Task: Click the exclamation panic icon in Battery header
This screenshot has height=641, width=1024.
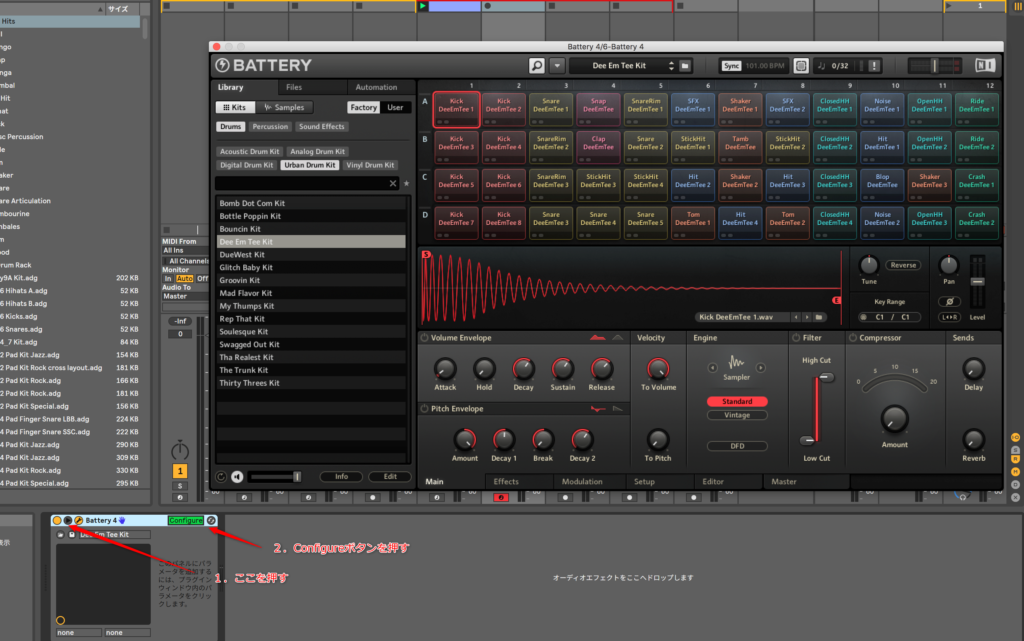Action: point(875,66)
